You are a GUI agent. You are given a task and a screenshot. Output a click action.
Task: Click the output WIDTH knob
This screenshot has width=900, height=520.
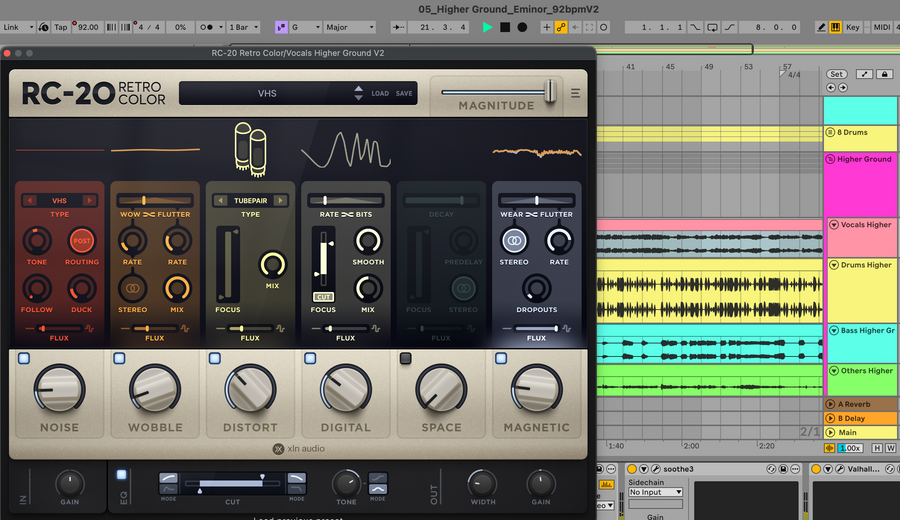[x=483, y=483]
